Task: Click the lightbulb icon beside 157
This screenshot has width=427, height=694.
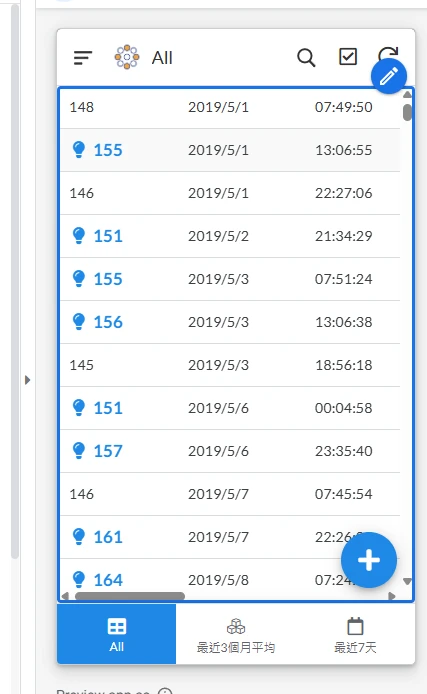Action: tap(79, 451)
